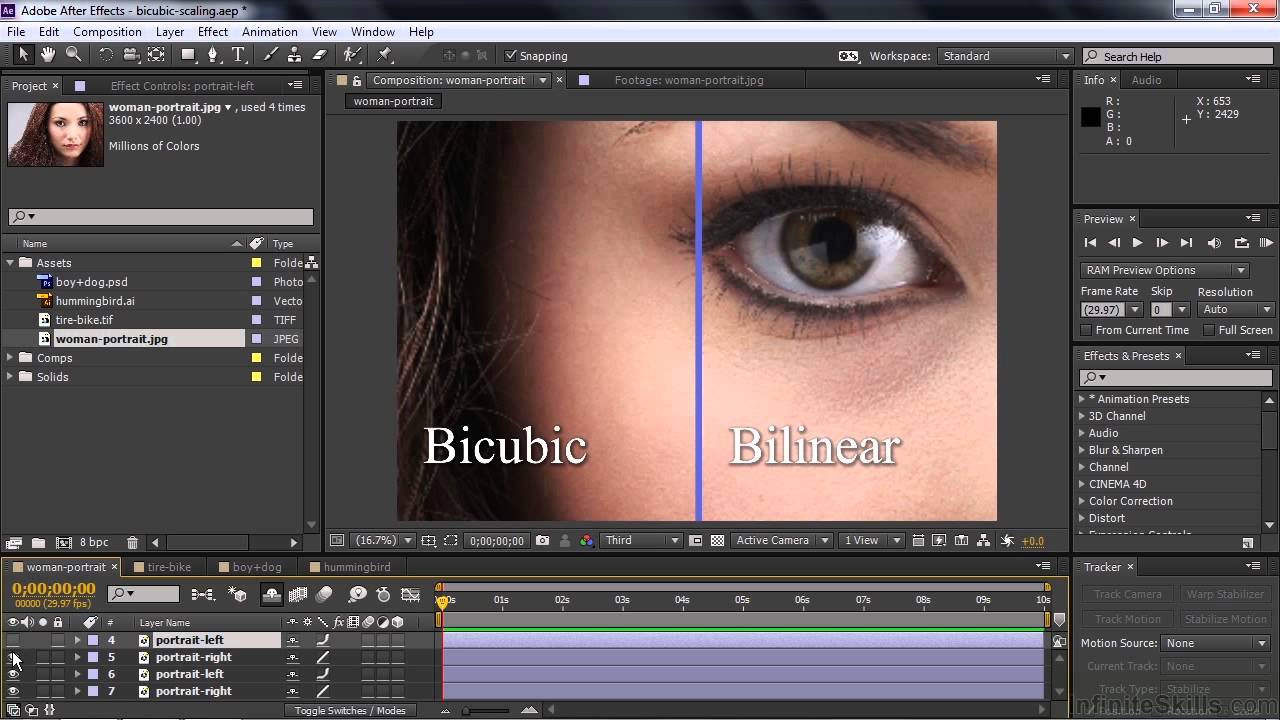Image resolution: width=1280 pixels, height=720 pixels.
Task: Toggle the Hide Shy Layers switch
Action: point(271,594)
